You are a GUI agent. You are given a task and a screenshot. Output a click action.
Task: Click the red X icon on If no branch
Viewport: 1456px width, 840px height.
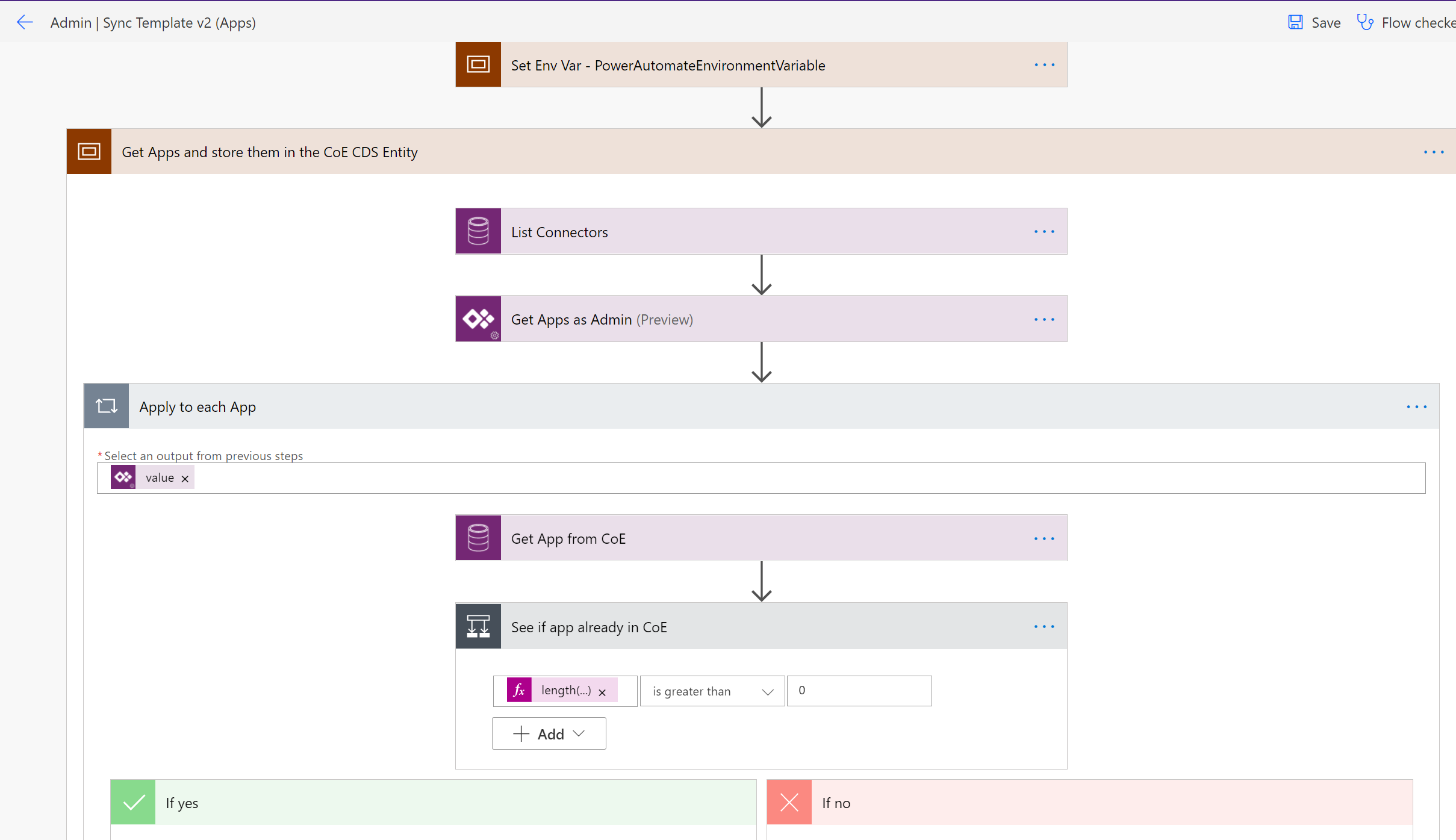(788, 801)
